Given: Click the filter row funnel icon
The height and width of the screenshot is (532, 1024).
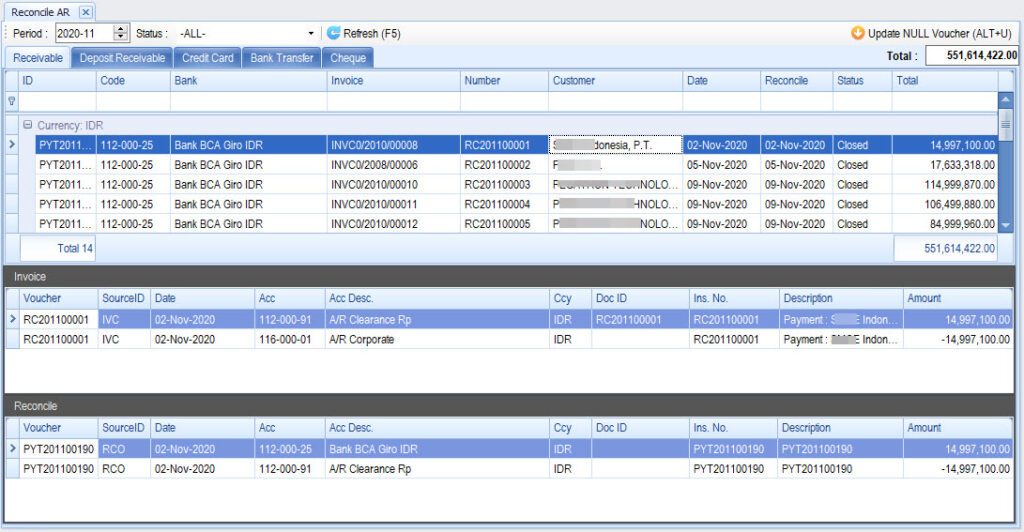Looking at the screenshot, I should (12, 101).
